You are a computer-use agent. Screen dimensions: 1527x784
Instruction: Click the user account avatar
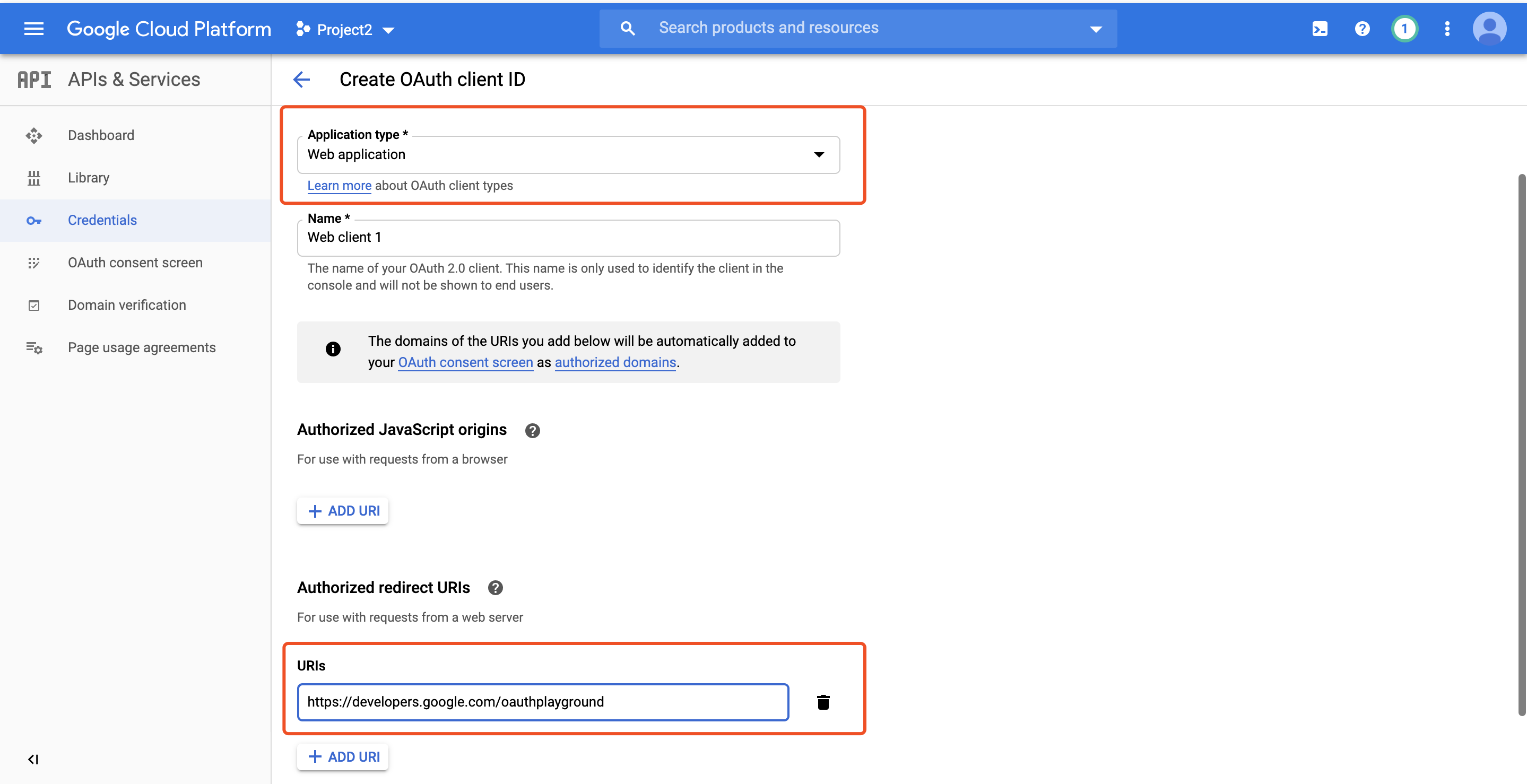point(1488,29)
